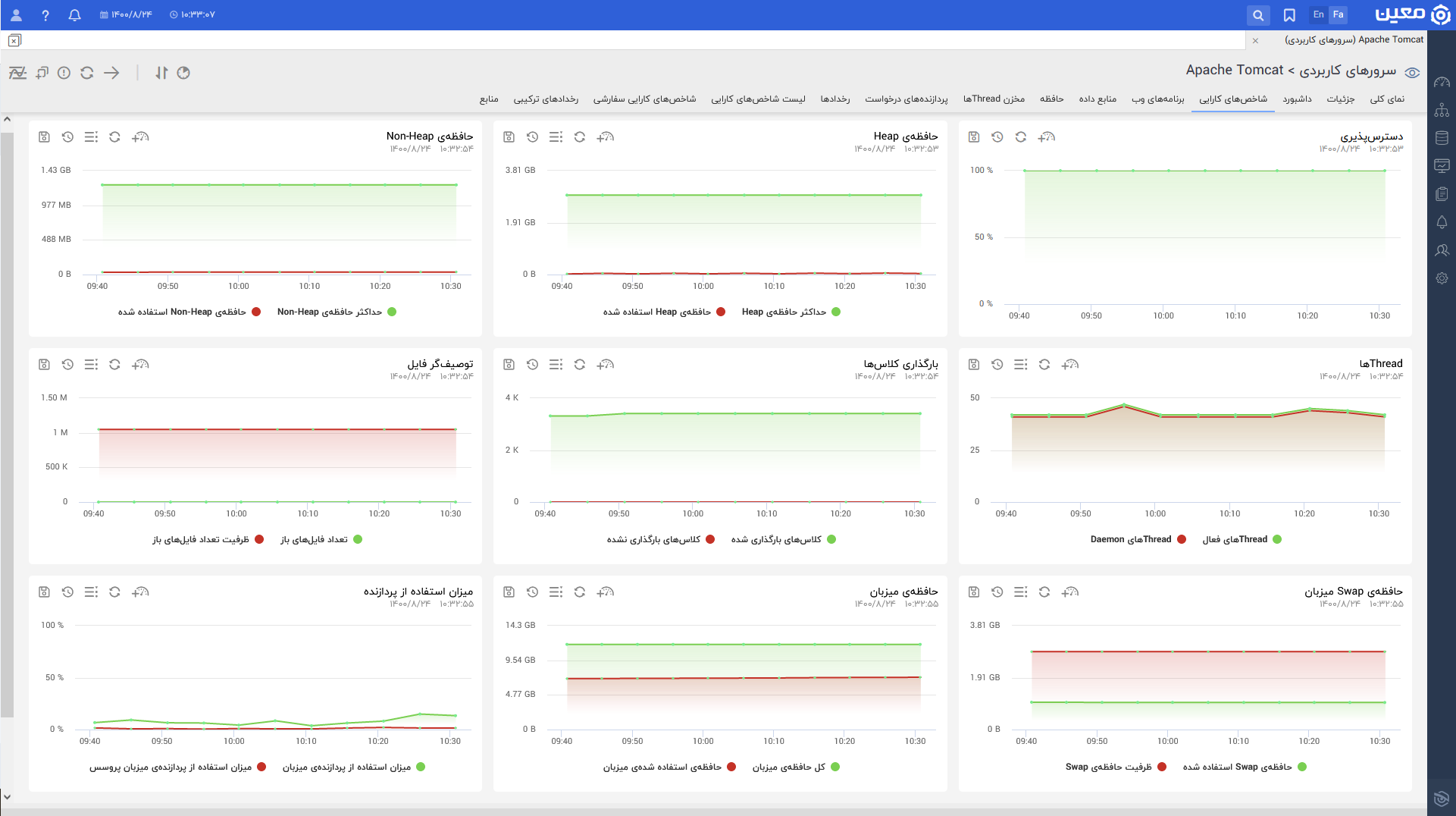Click the refresh icon in page toolbar

(87, 73)
